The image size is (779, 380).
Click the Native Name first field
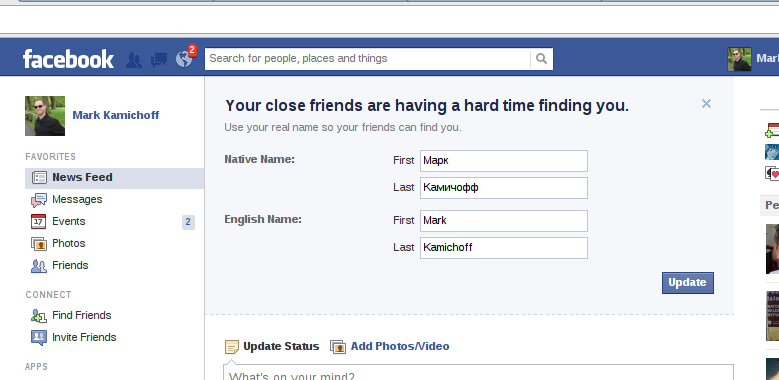(504, 161)
